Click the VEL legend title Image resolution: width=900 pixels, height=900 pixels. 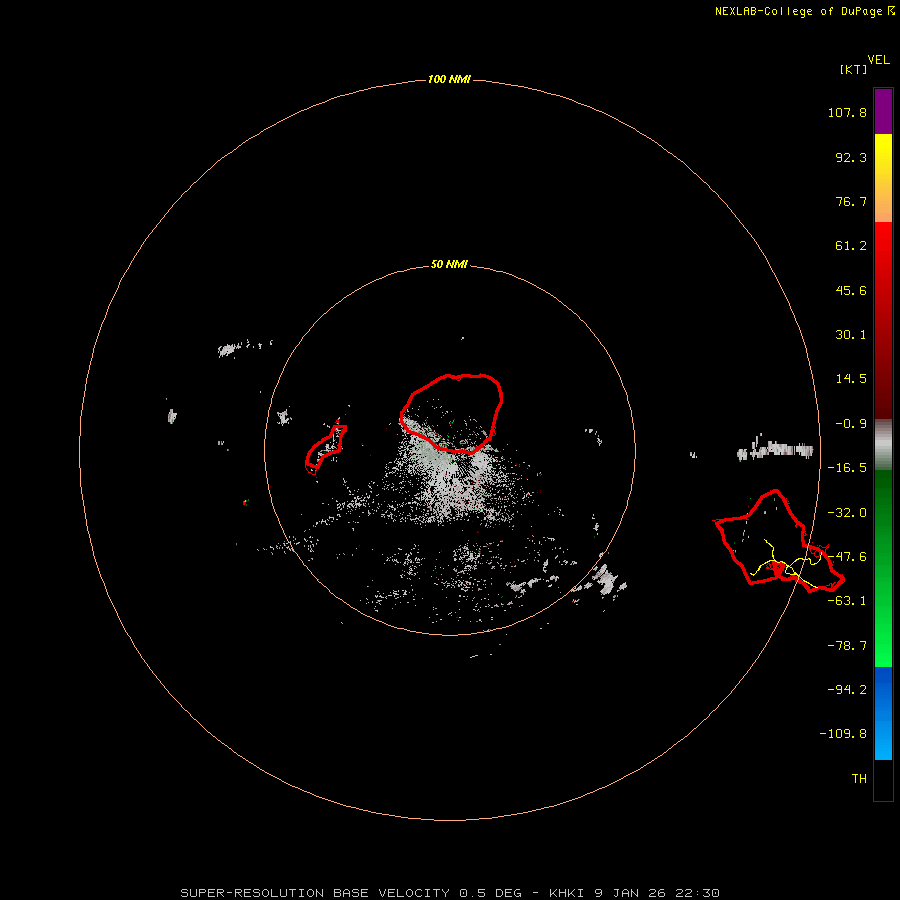pos(878,60)
